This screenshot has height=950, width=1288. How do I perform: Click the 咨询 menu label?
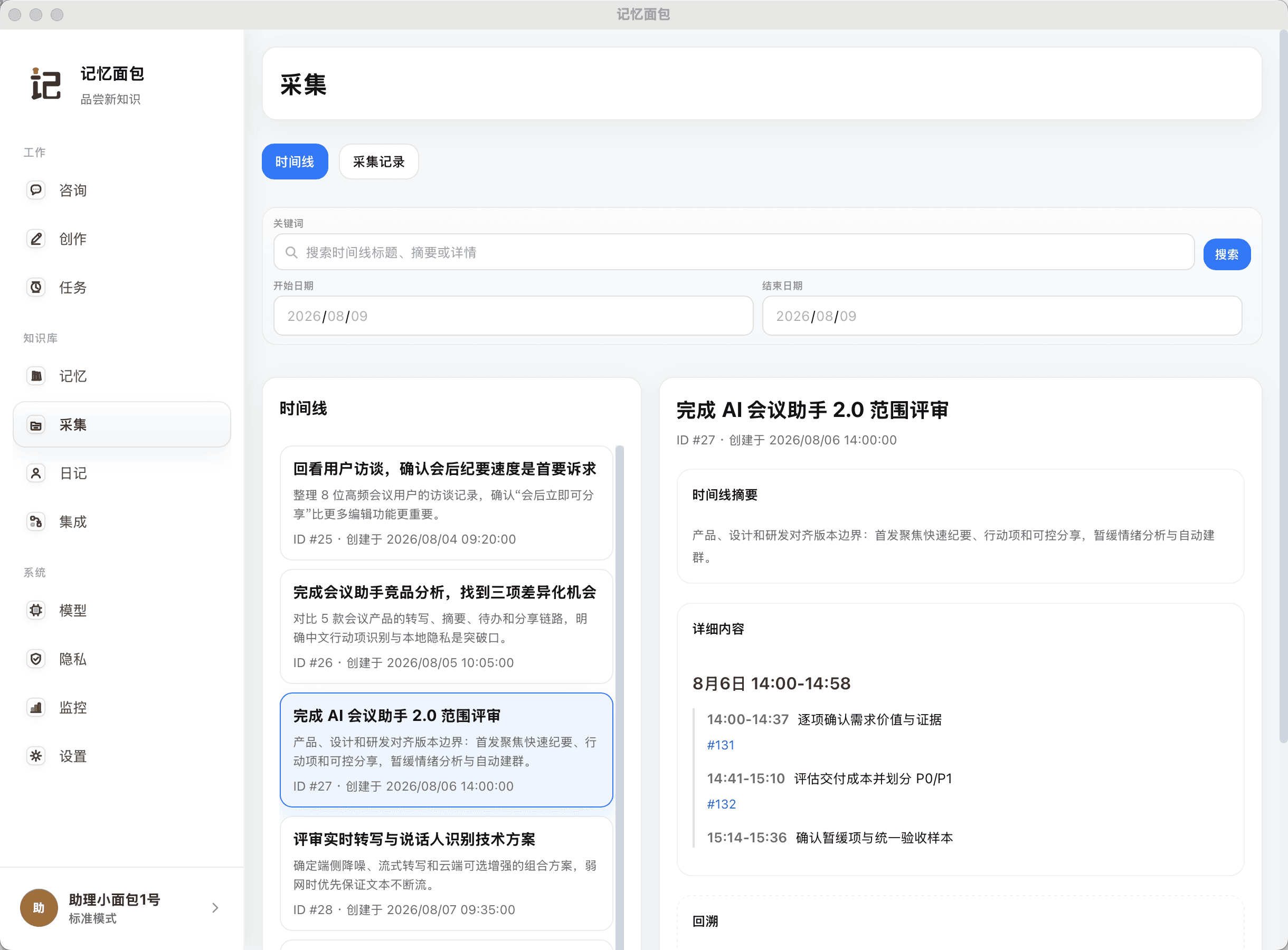[73, 191]
